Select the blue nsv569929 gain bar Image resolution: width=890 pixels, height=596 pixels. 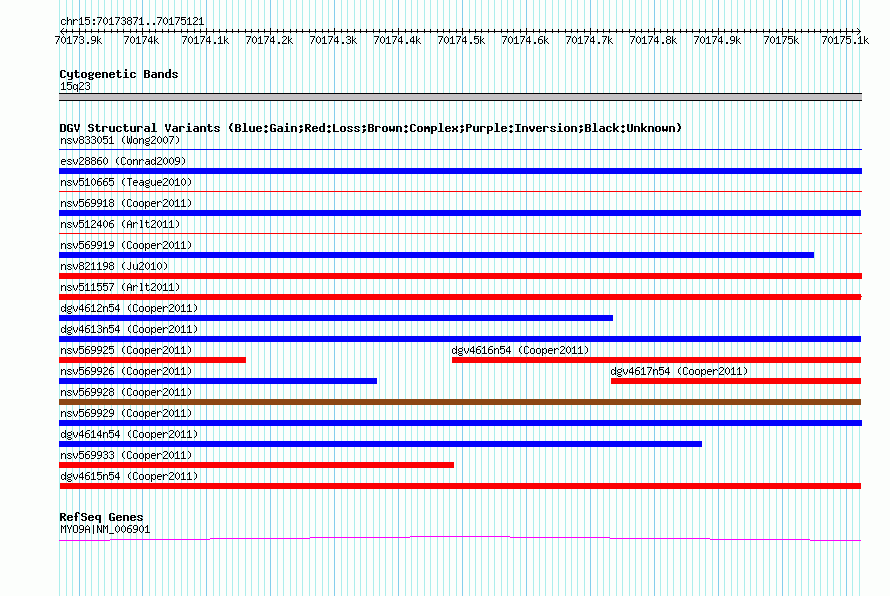point(460,423)
